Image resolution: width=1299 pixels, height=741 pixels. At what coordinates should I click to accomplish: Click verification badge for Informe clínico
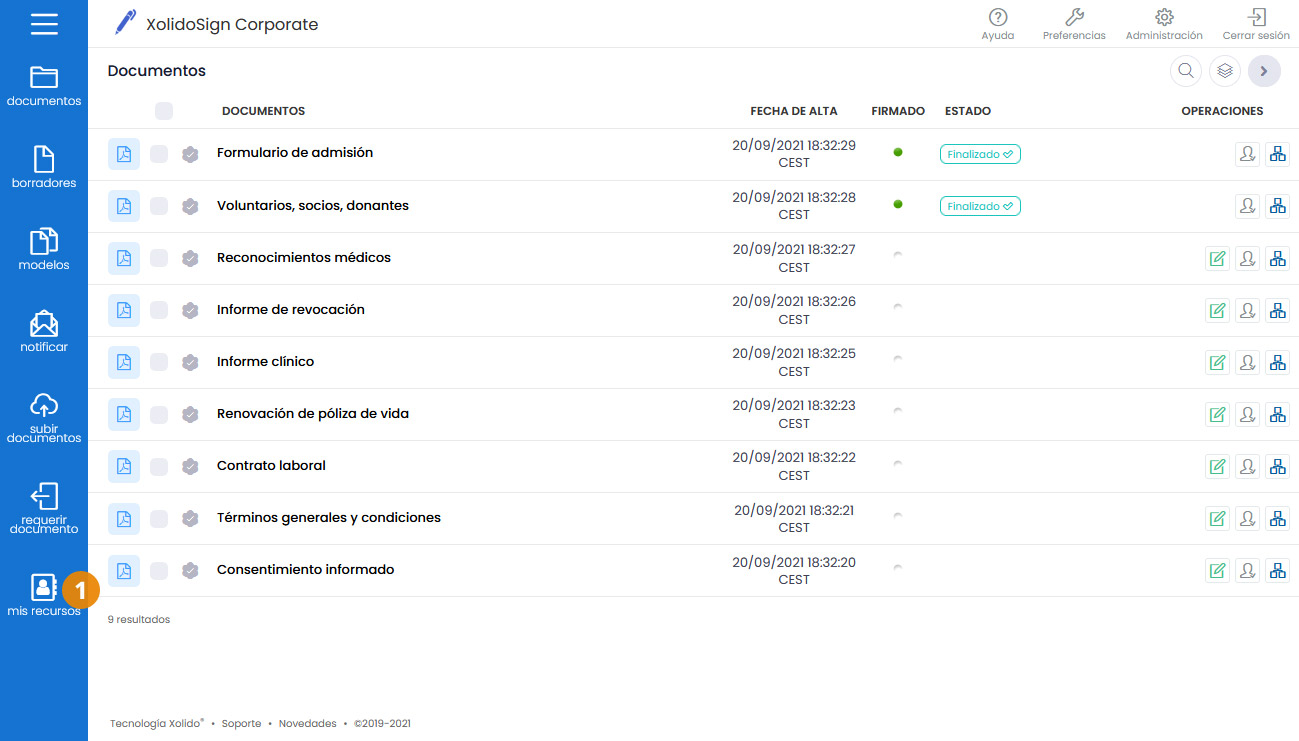pos(190,362)
